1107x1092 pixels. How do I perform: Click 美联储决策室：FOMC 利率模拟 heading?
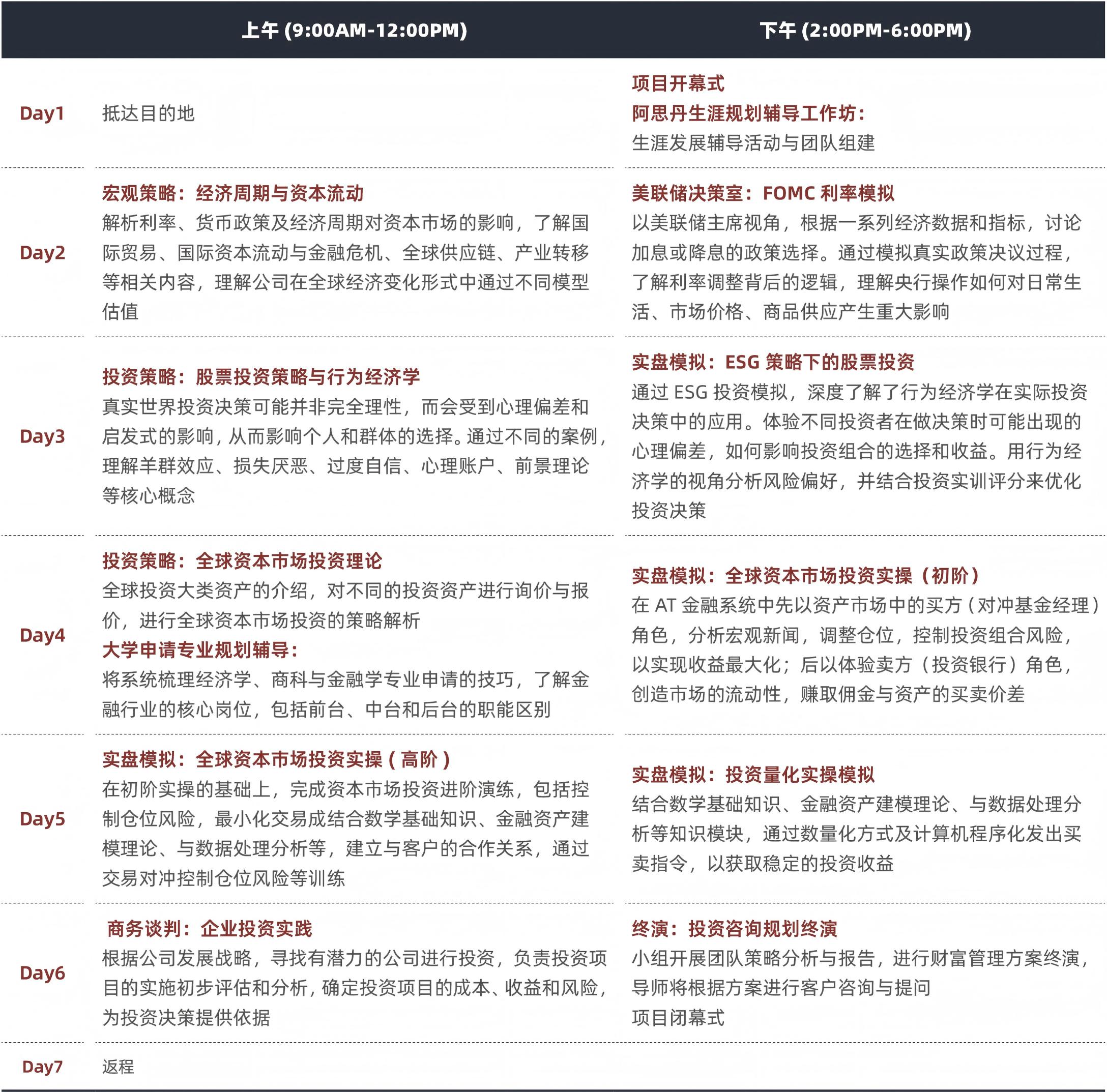[x=763, y=193]
